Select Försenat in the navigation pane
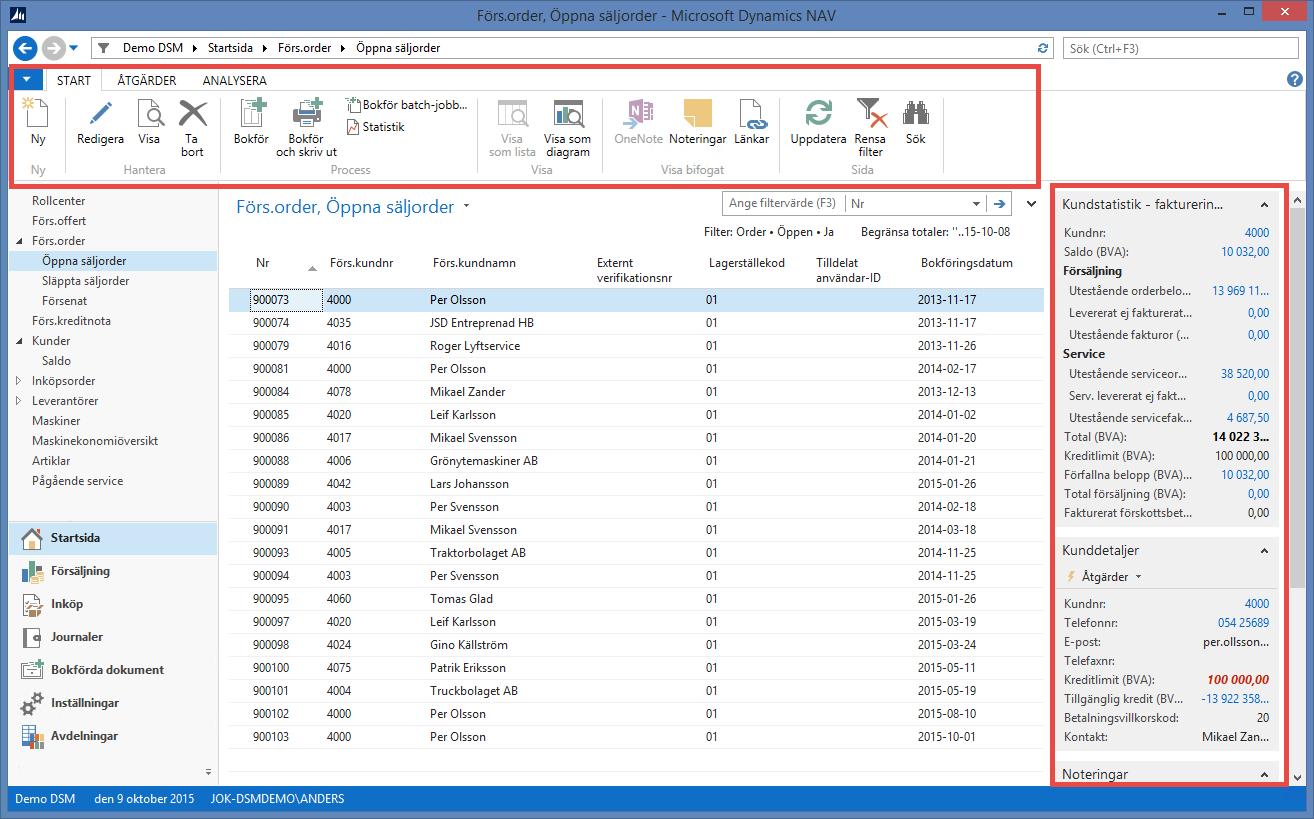 coord(65,301)
